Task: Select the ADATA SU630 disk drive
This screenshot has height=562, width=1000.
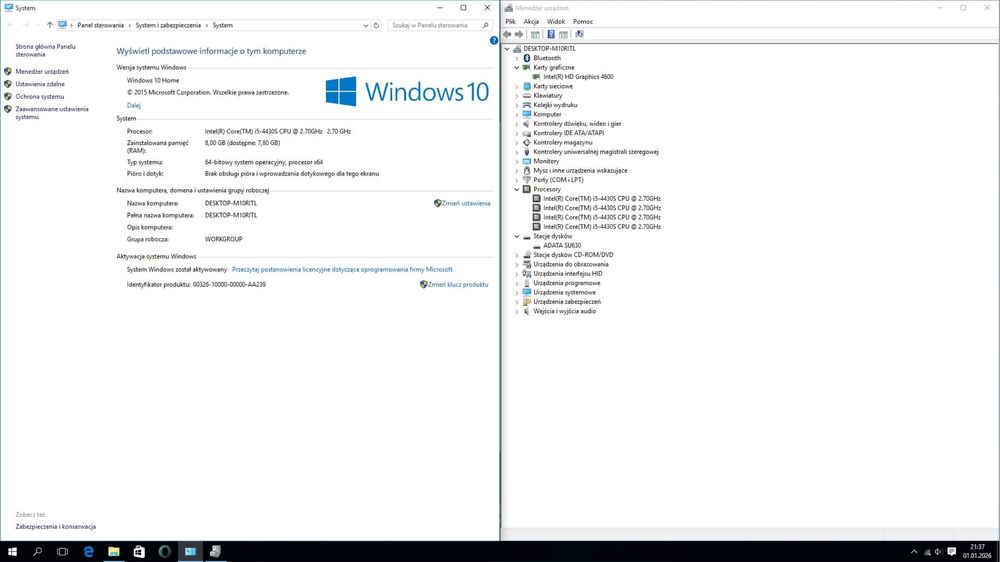Action: click(562, 246)
